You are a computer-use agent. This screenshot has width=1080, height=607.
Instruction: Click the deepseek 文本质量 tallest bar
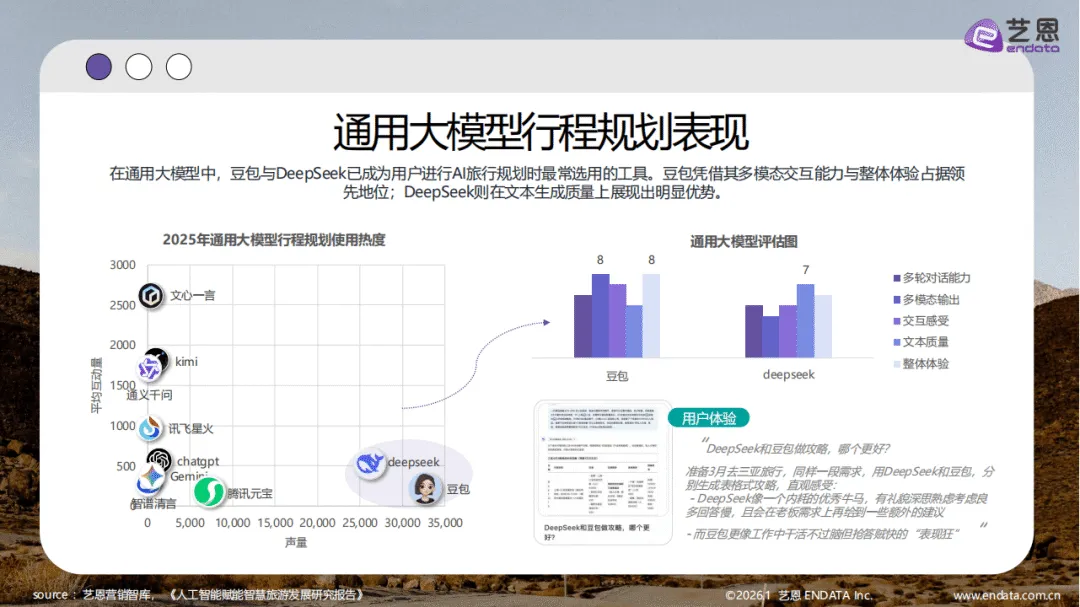805,321
